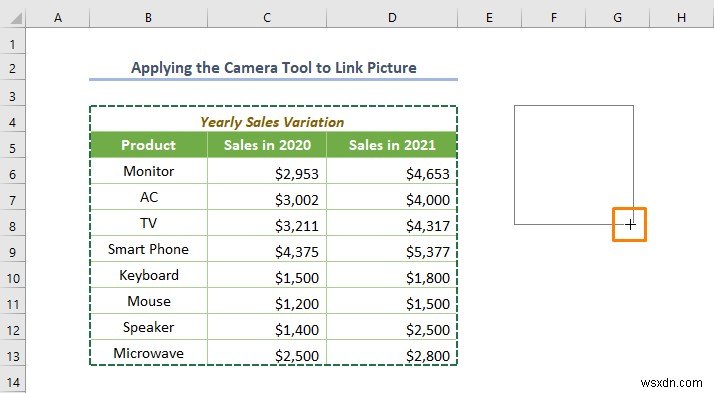Select the 'Mouse' cell
This screenshot has height=393, width=714.
coord(148,301)
